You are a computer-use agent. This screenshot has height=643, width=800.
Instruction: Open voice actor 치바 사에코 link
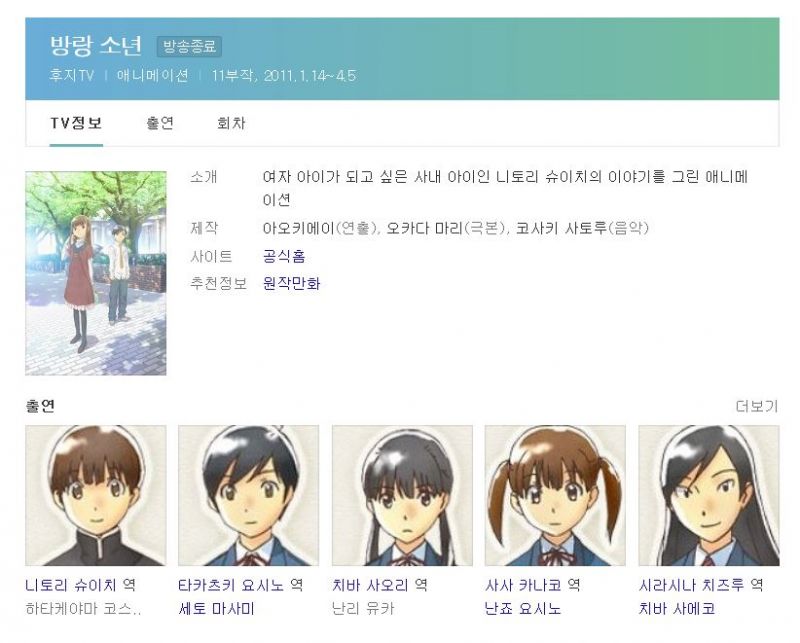[x=677, y=609]
